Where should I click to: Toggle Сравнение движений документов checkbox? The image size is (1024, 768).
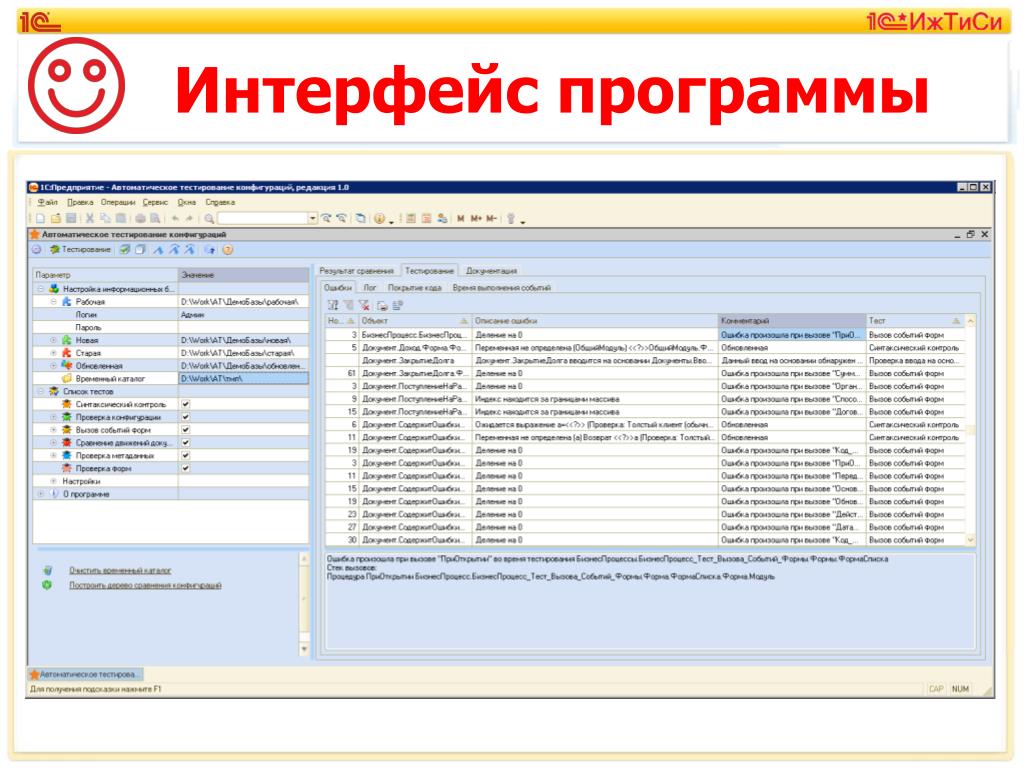185,443
